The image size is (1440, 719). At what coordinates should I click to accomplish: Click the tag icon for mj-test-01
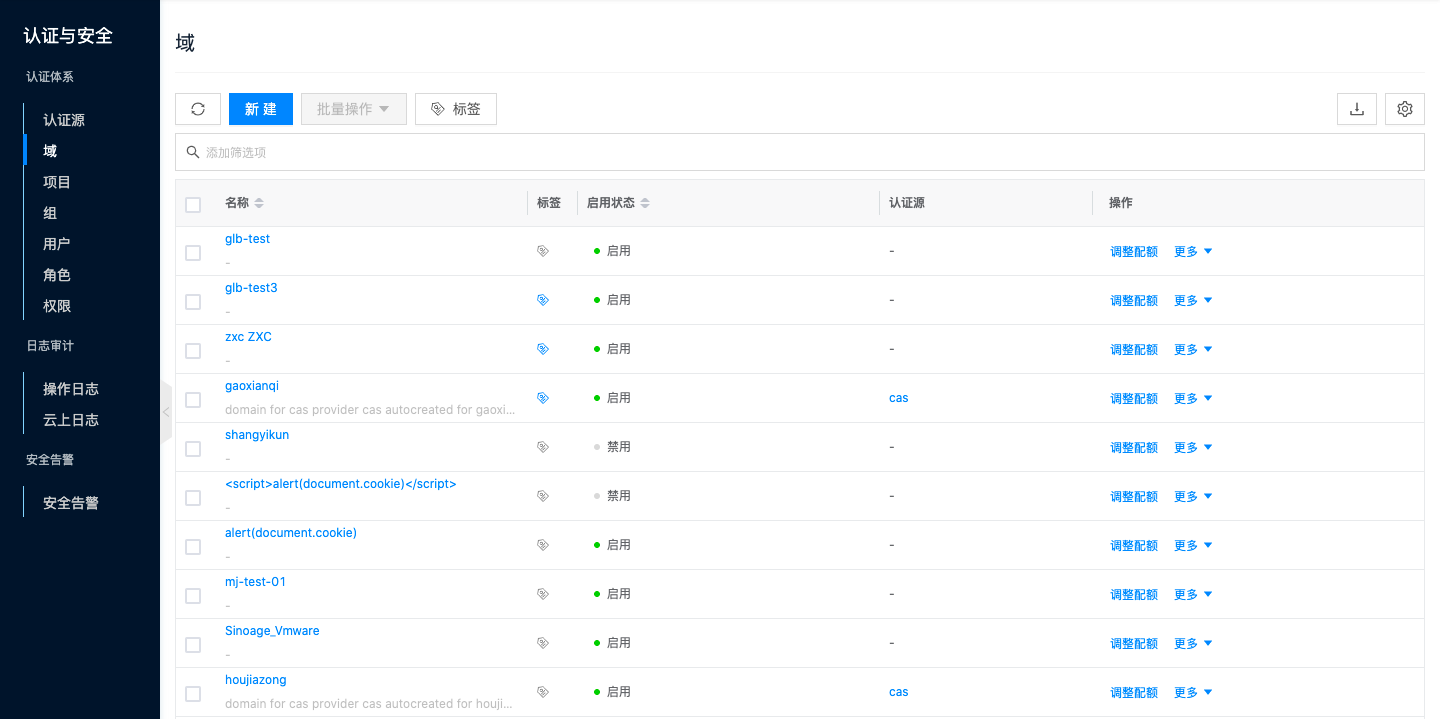point(543,594)
